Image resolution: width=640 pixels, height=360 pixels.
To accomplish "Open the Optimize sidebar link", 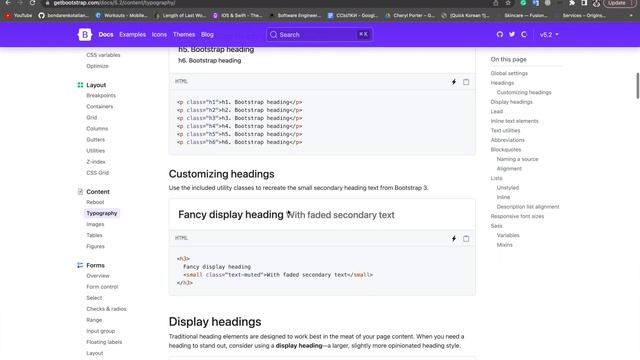I will (97, 66).
